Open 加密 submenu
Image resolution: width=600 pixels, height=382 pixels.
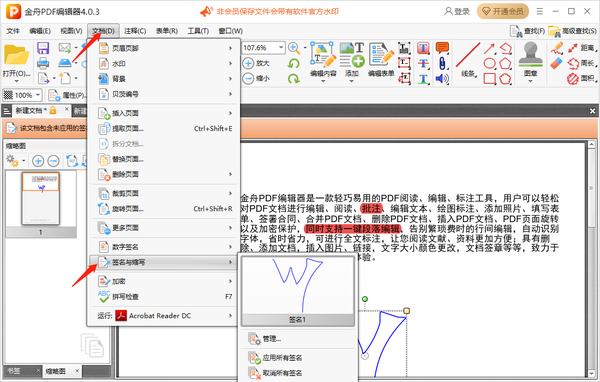[164, 281]
